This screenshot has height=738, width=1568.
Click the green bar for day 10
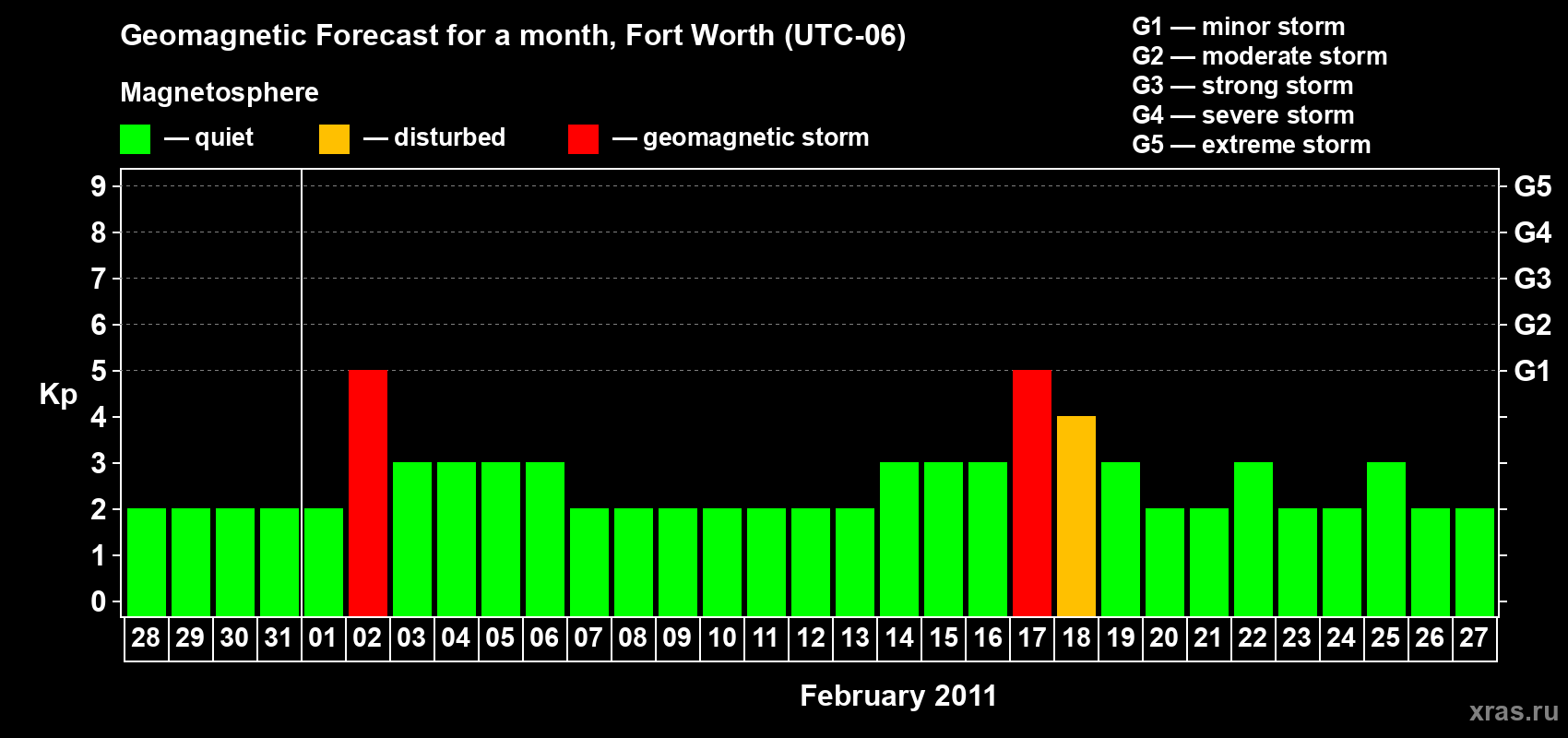click(722, 562)
